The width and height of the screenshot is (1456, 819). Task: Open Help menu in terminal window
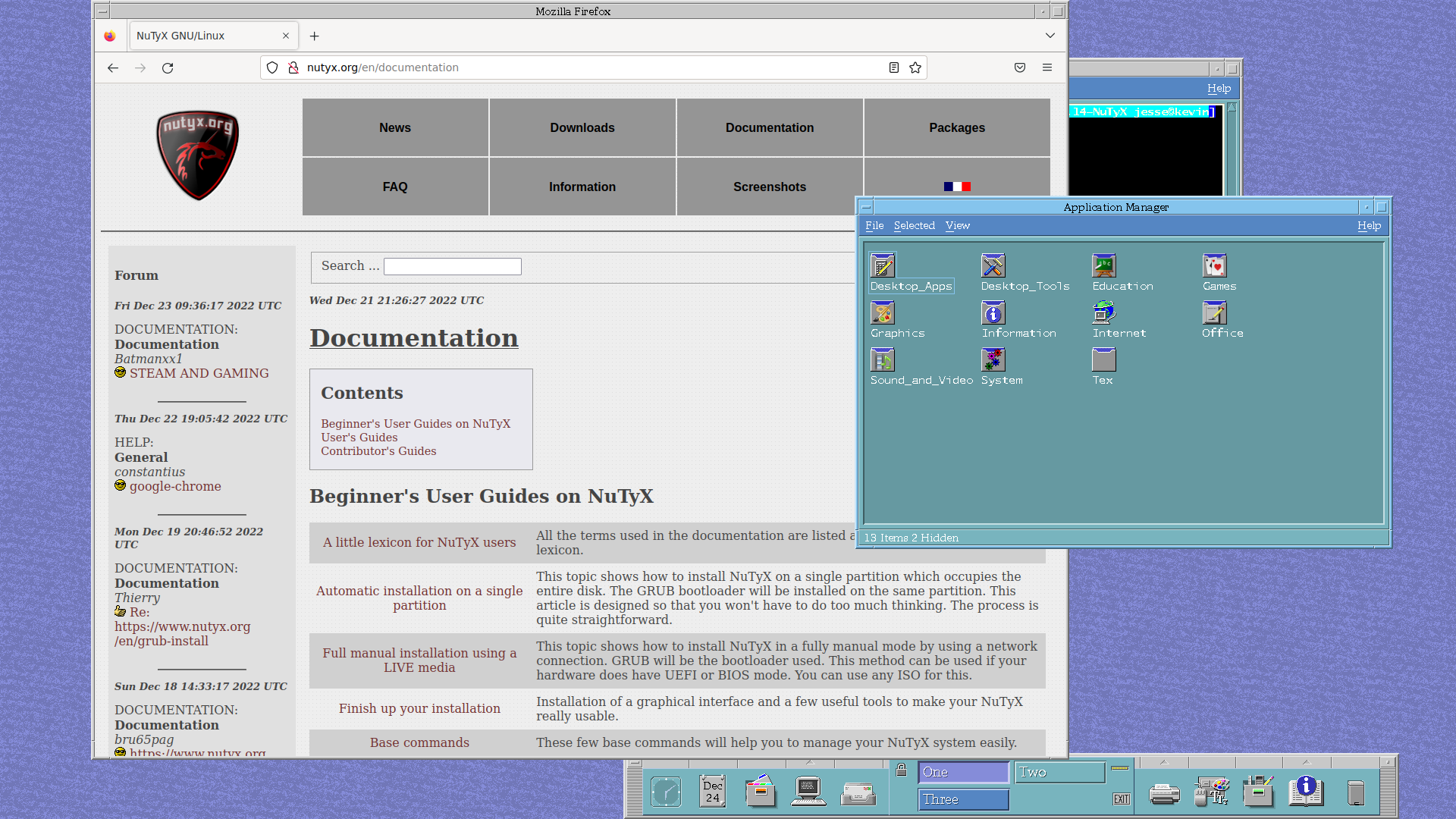tap(1219, 88)
